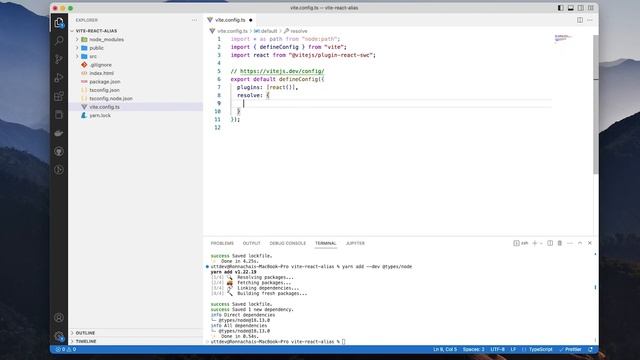Open the new terminal launch profile dropdown
The height and width of the screenshot is (360, 640).
click(x=541, y=243)
